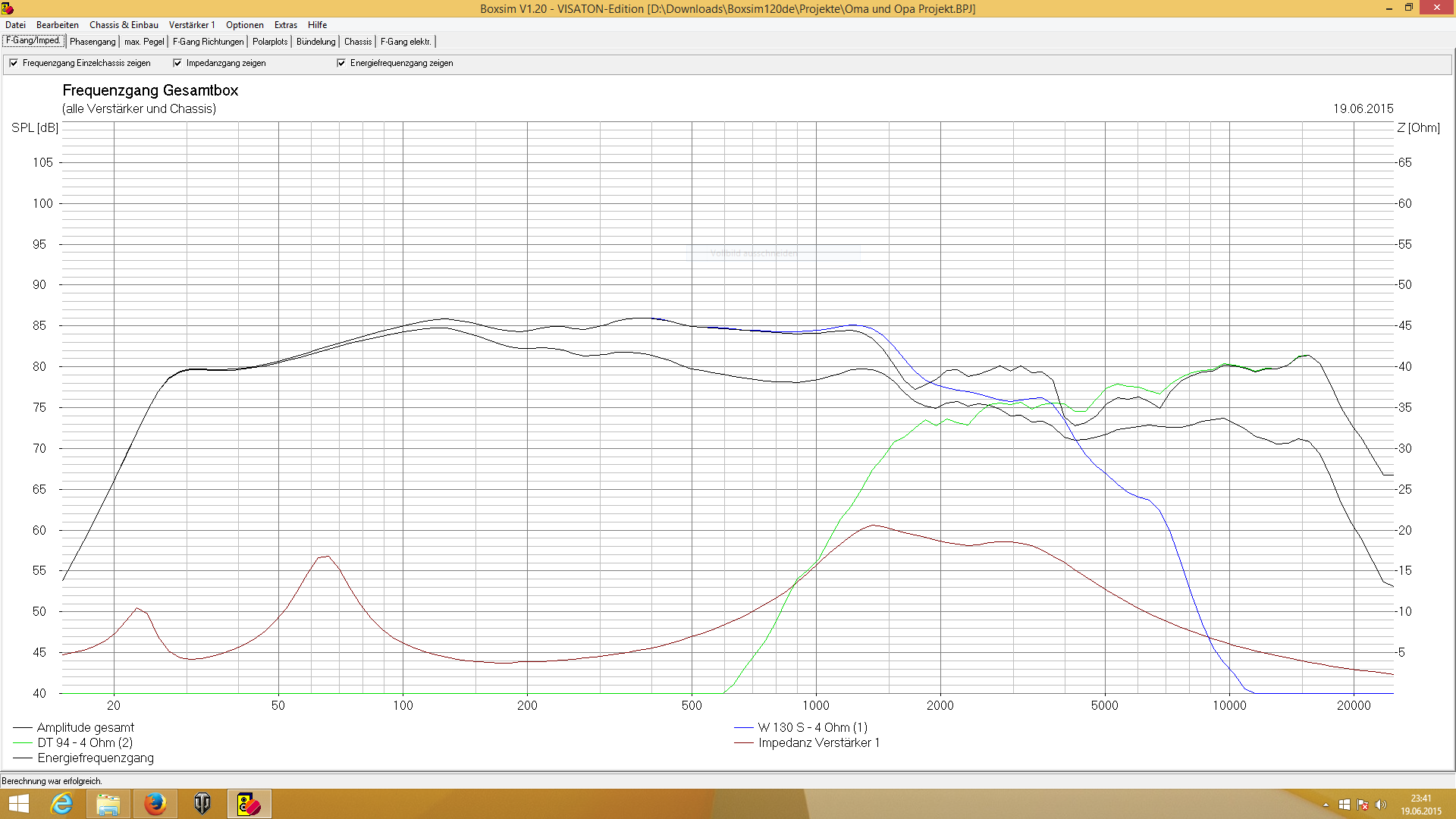Click the volume speaker tray icon

click(x=1381, y=805)
